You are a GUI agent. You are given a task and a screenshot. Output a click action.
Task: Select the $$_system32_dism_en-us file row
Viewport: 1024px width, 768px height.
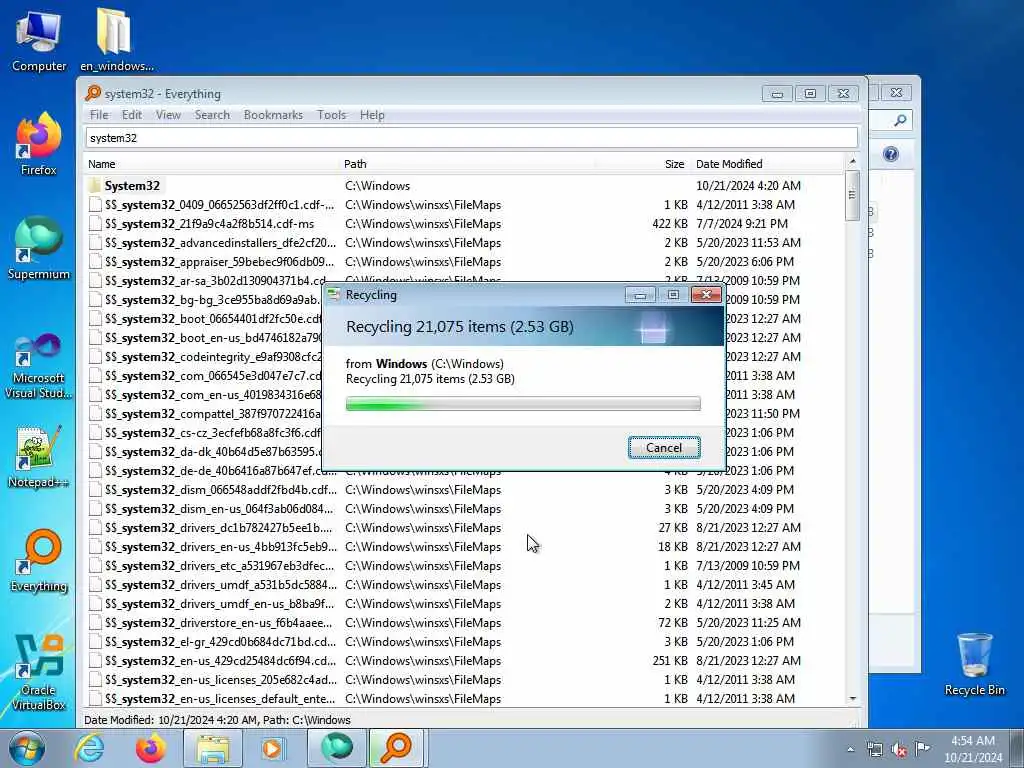tap(464, 508)
